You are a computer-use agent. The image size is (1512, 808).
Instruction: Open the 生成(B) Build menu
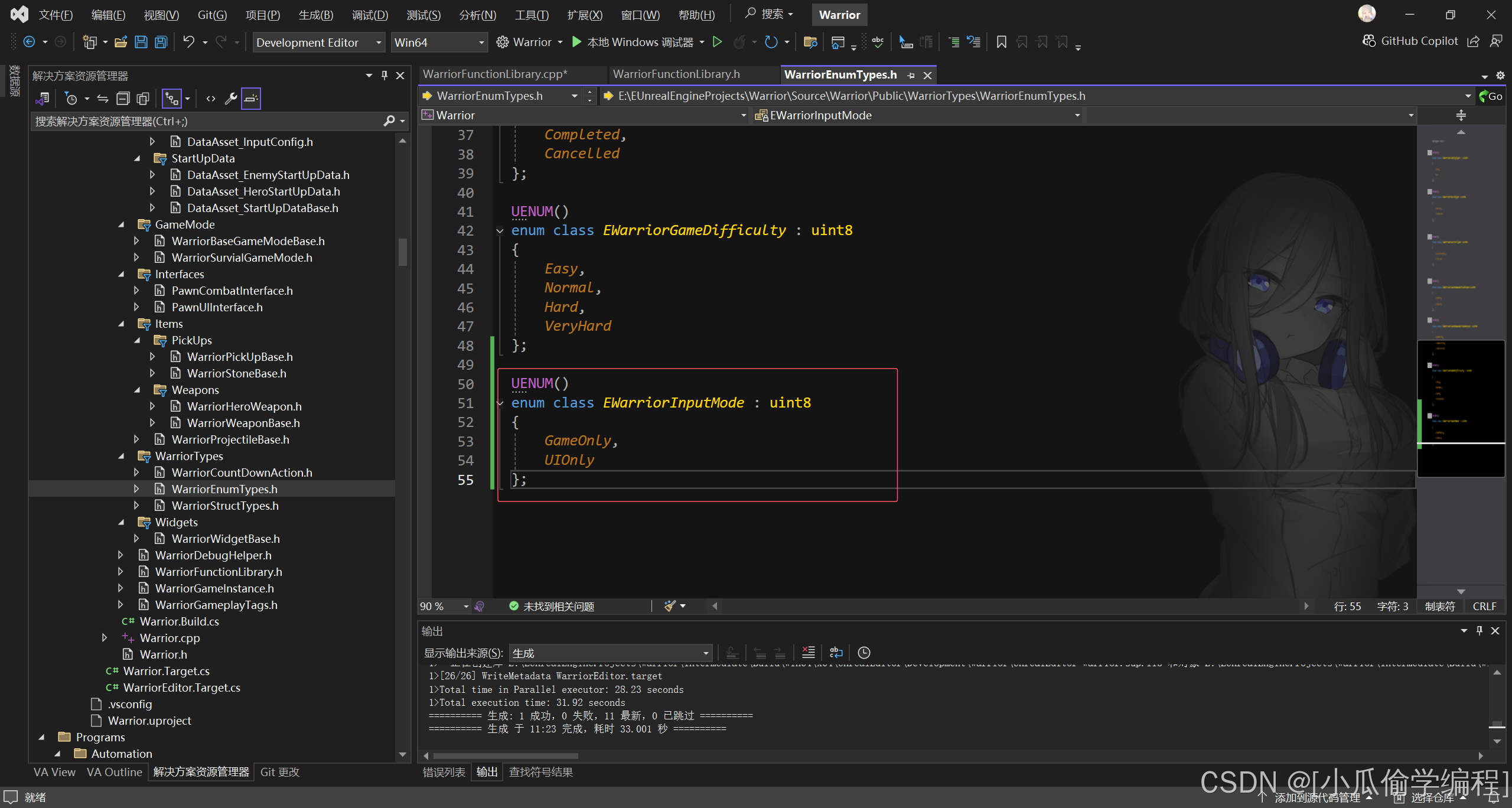point(315,15)
